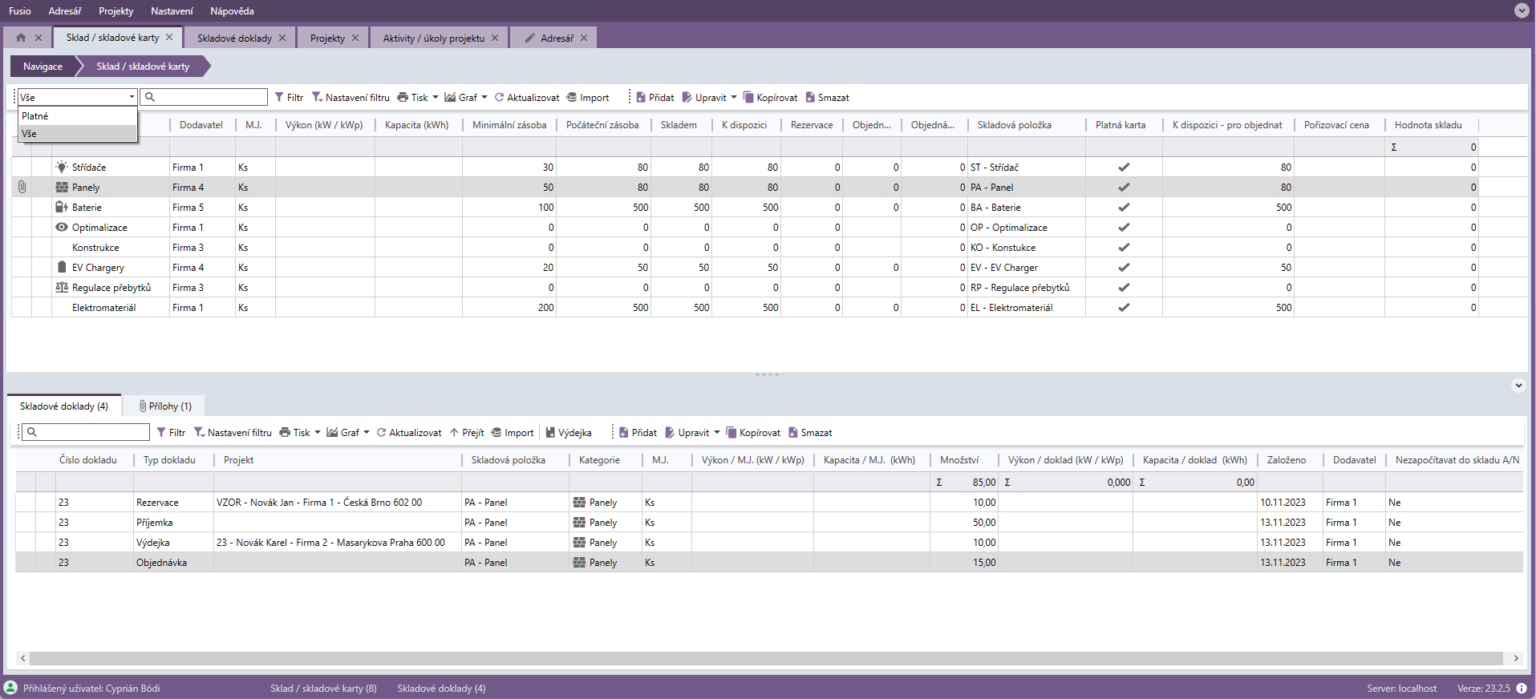1536x699 pixels.
Task: Click the battery icon beside Baterie
Action: coord(62,207)
